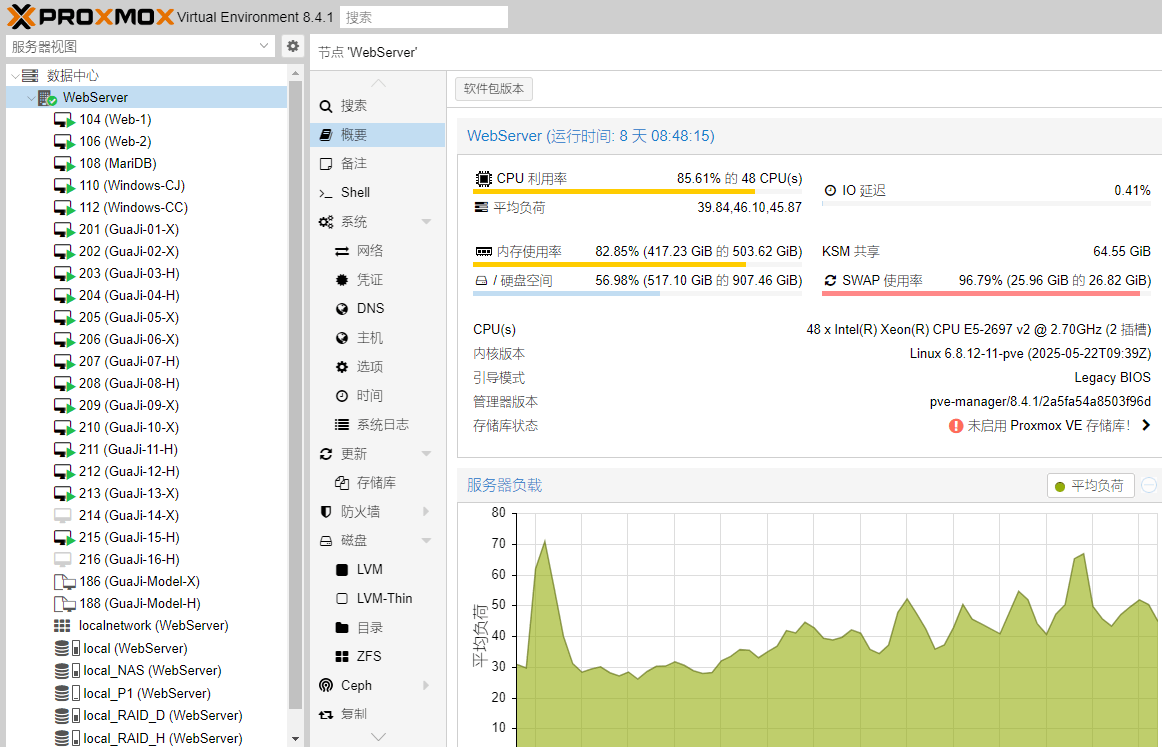The height and width of the screenshot is (747, 1162).
Task: Click the WebServer node icon
Action: click(47, 98)
